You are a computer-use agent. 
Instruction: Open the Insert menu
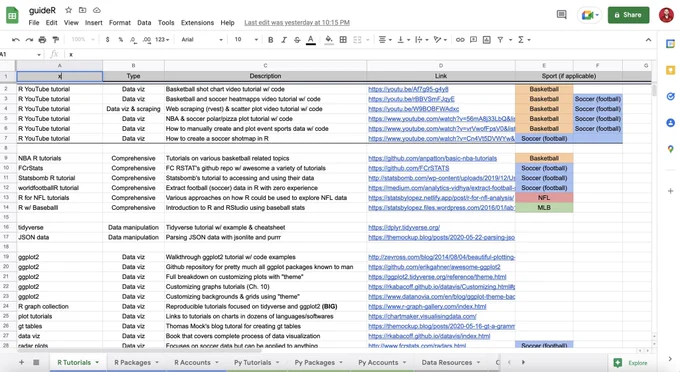coord(94,23)
